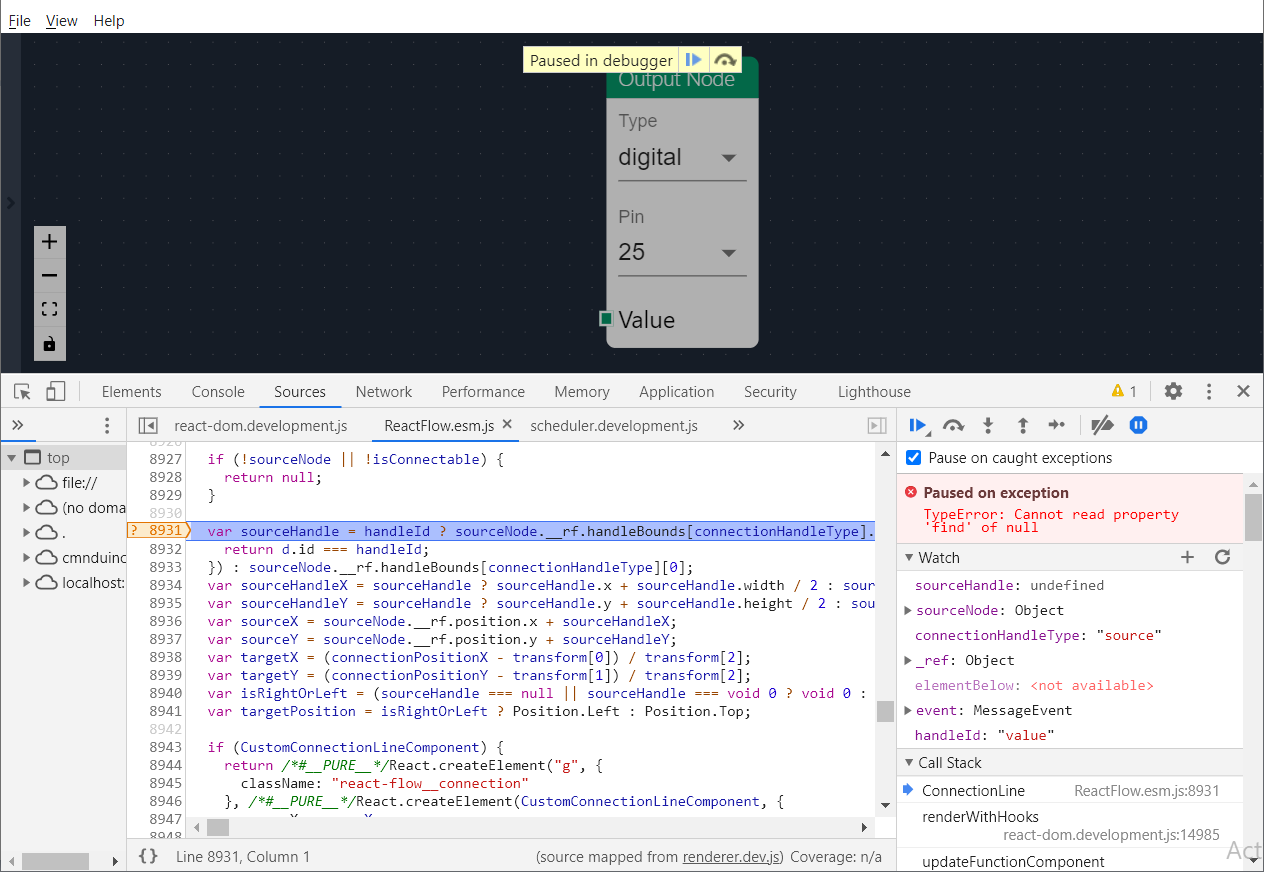Resume script execution in the debugger
The height and width of the screenshot is (872, 1264).
[919, 425]
